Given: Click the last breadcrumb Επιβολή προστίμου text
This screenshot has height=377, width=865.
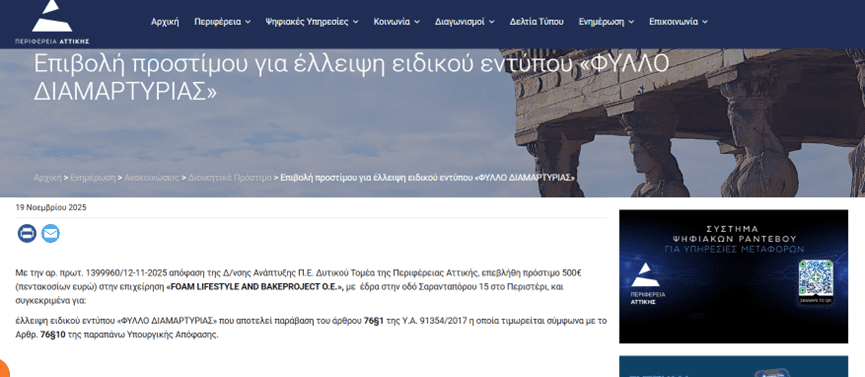Looking at the screenshot, I should 428,178.
